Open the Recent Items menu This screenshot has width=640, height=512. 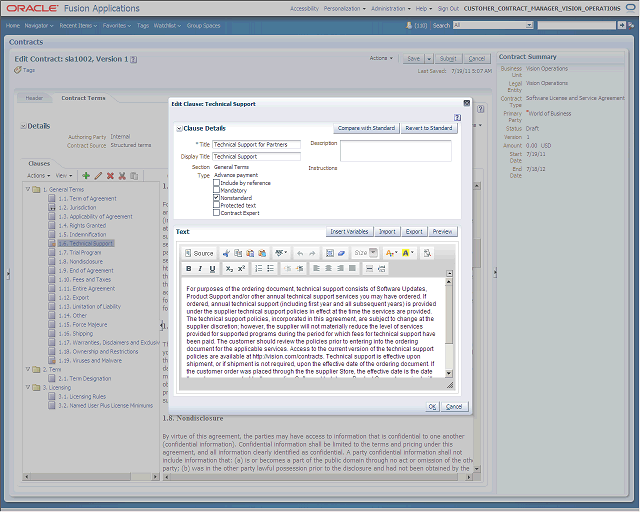coord(78,26)
